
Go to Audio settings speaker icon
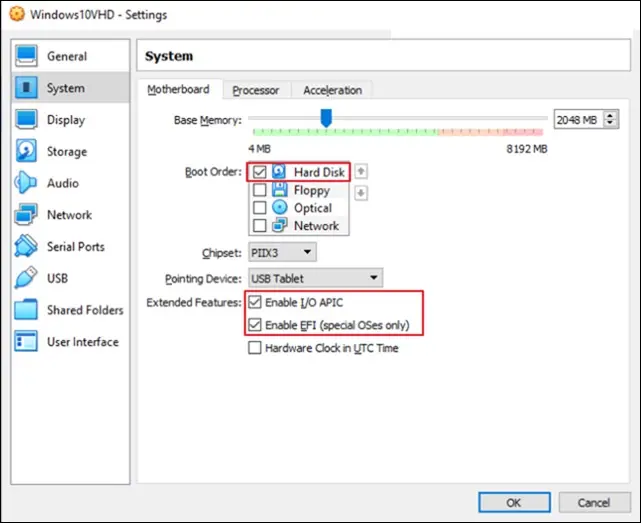click(x=26, y=183)
